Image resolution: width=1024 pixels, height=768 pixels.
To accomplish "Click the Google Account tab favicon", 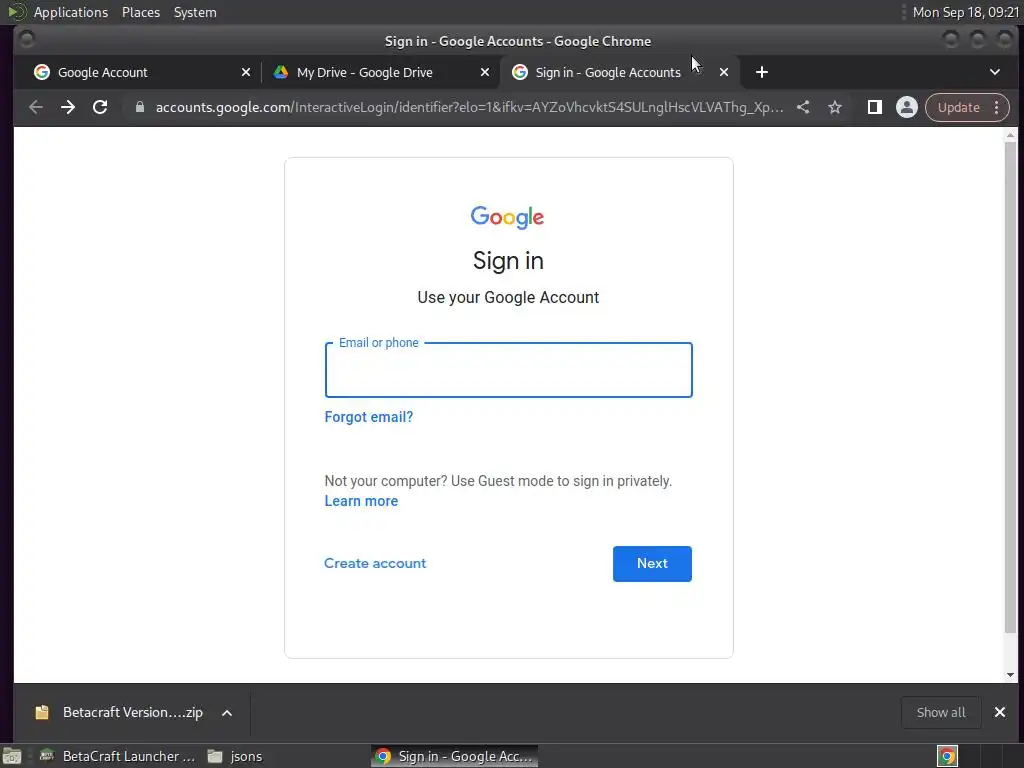I will [42, 72].
